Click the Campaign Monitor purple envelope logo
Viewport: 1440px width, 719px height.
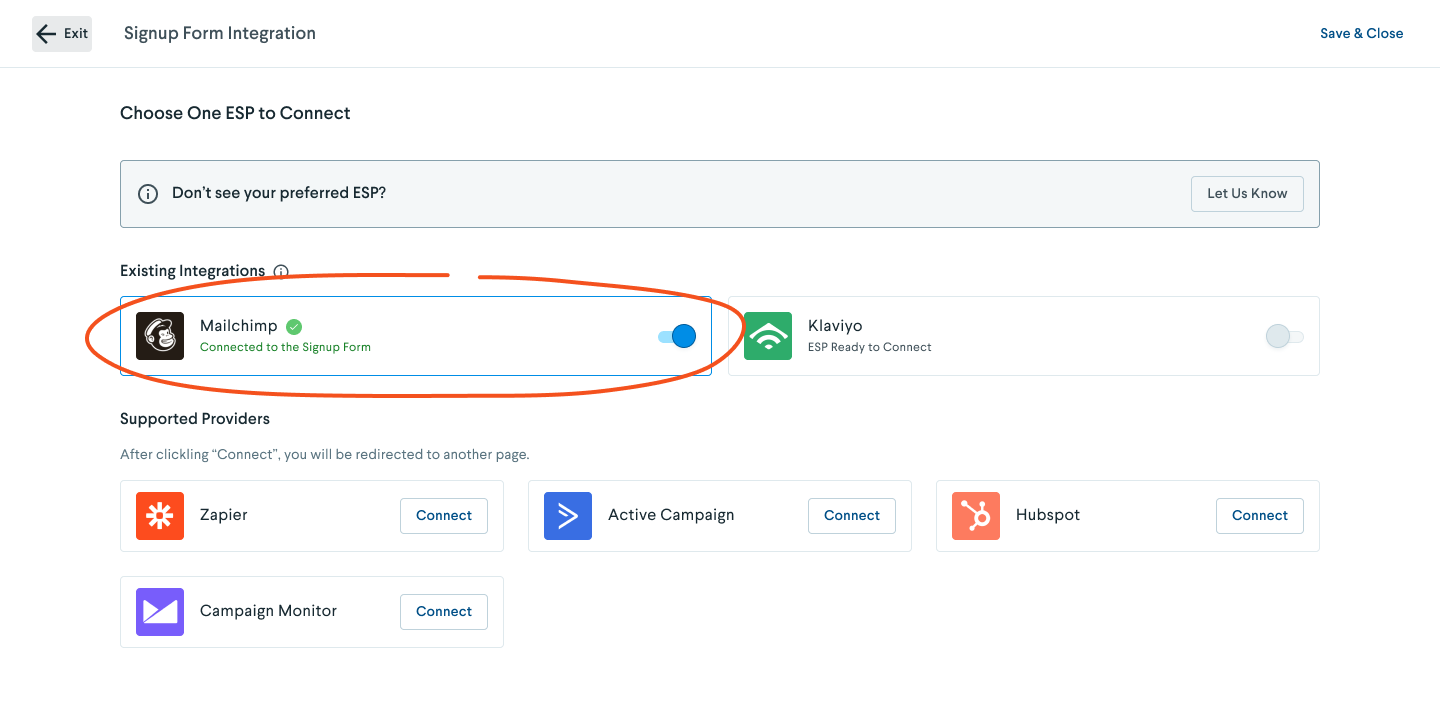pos(160,612)
